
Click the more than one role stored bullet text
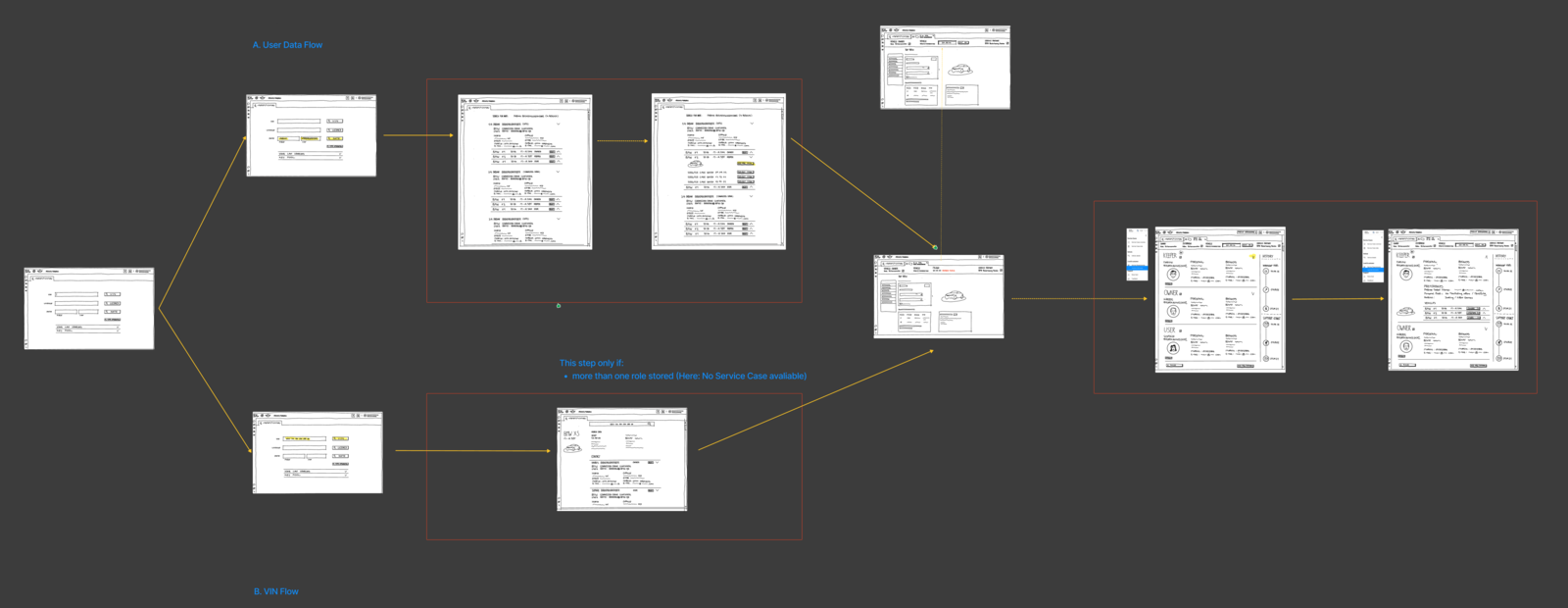click(x=689, y=376)
